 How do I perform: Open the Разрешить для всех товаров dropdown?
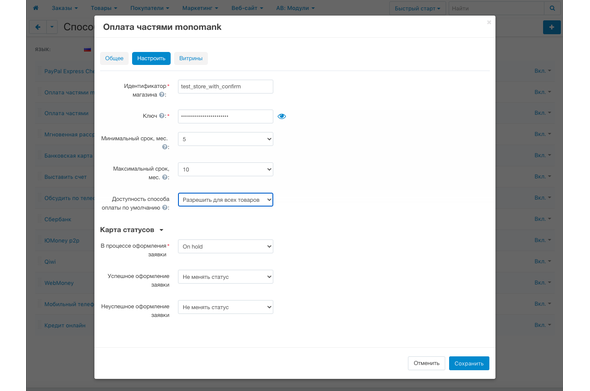tap(225, 200)
